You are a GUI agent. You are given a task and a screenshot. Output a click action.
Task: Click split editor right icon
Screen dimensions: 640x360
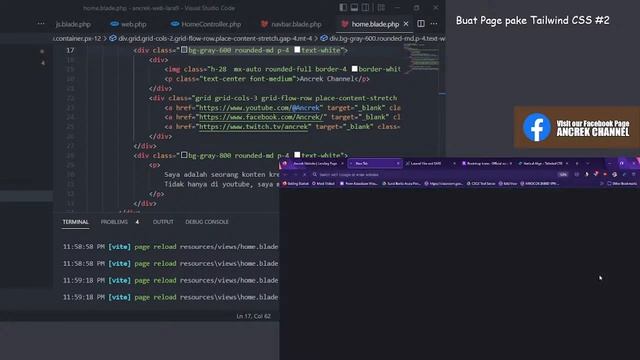tap(421, 24)
